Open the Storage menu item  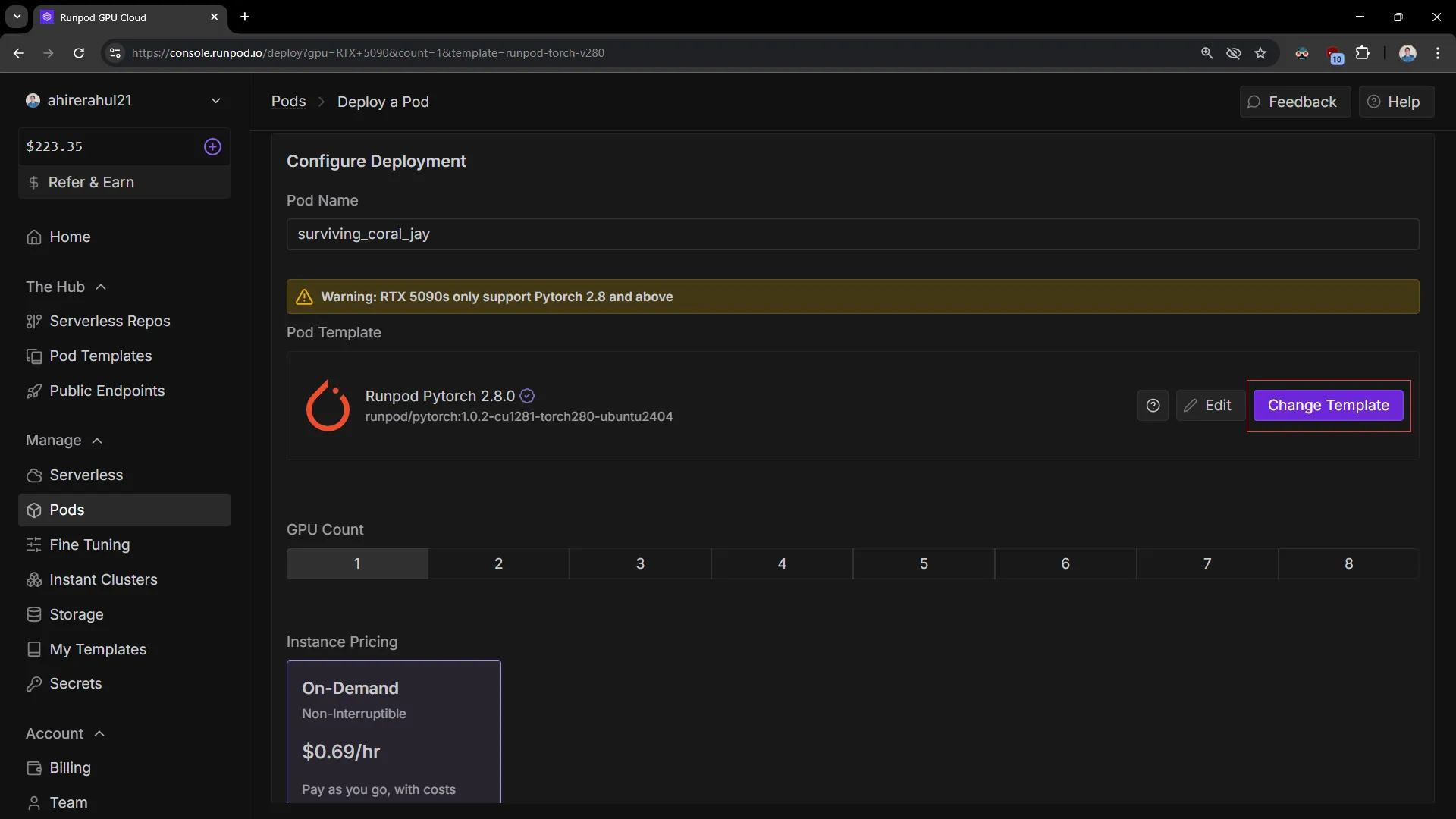click(76, 614)
